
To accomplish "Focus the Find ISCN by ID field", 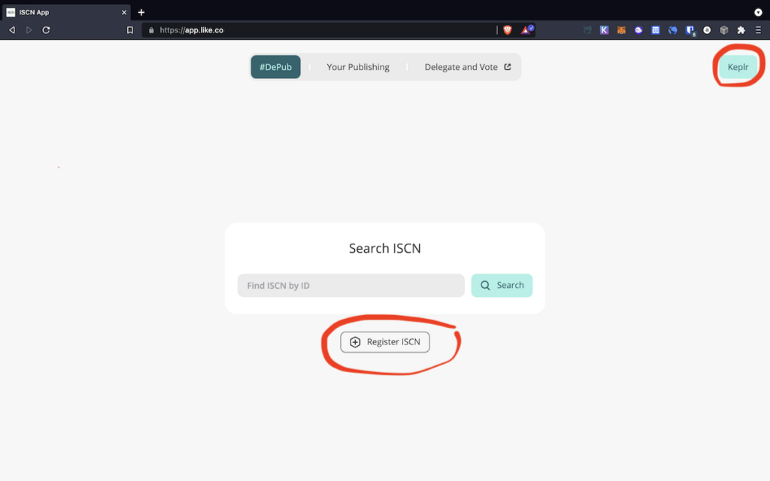I will (x=351, y=285).
